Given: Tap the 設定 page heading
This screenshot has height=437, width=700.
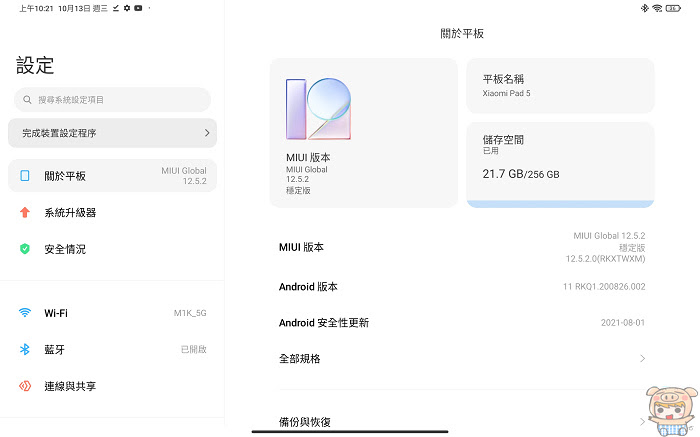Looking at the screenshot, I should coord(35,65).
